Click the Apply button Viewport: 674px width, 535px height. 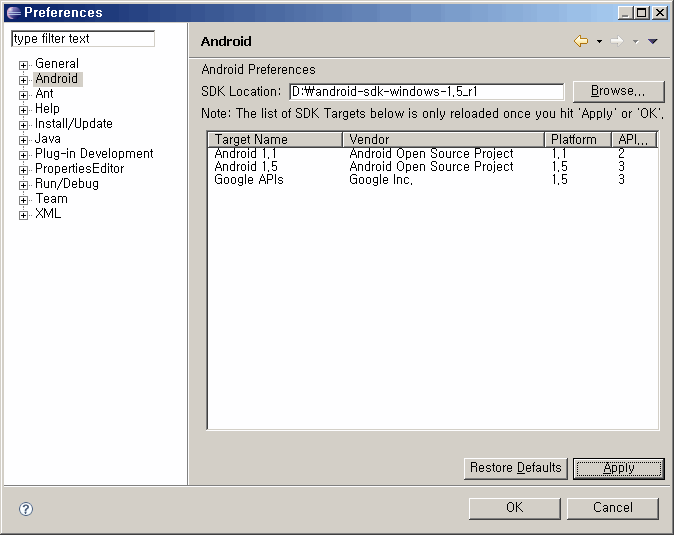coord(618,468)
